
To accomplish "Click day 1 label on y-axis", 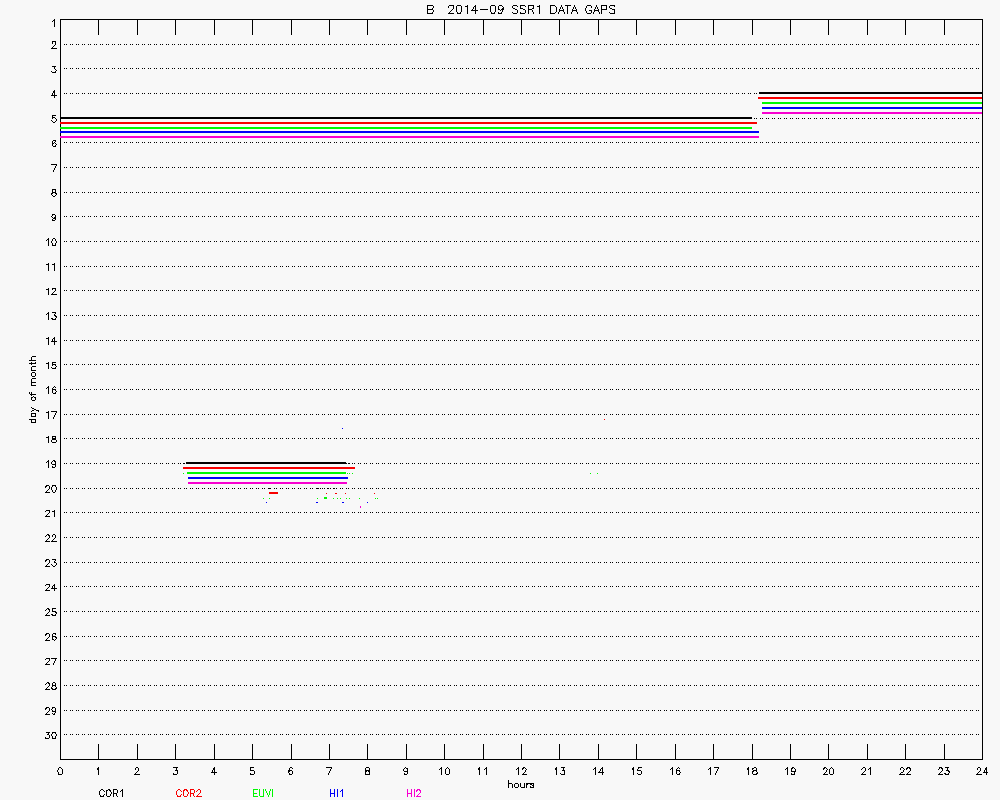I will (52, 20).
